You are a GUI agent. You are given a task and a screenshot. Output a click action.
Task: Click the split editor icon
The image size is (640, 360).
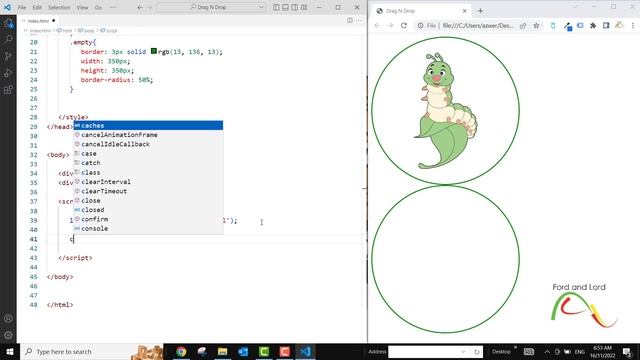pos(350,20)
